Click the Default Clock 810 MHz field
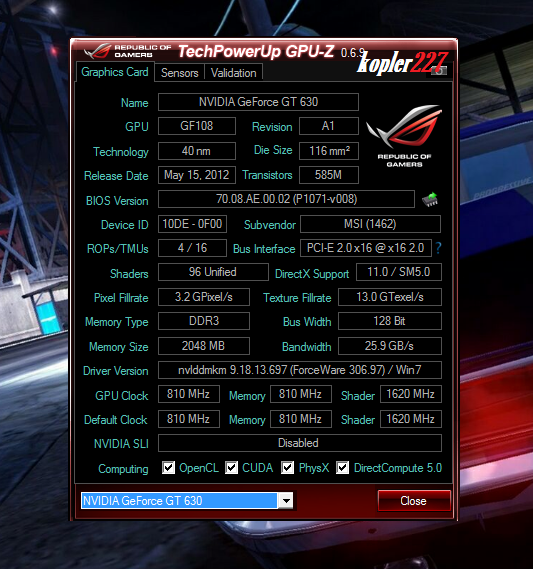Viewport: 533px width, 569px height. 189,419
